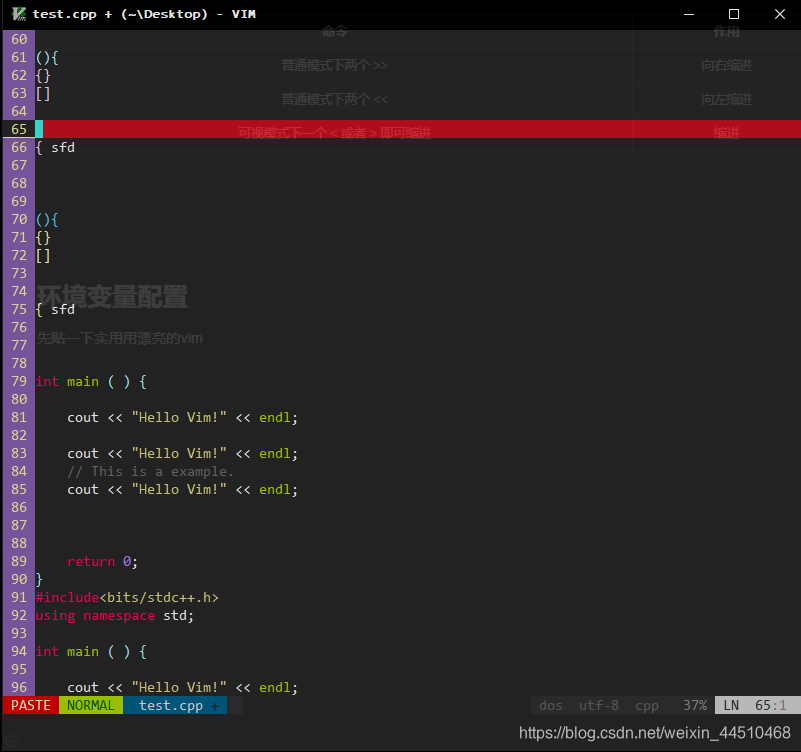Click '{}' on line 71
Image resolution: width=801 pixels, height=752 pixels.
43,238
